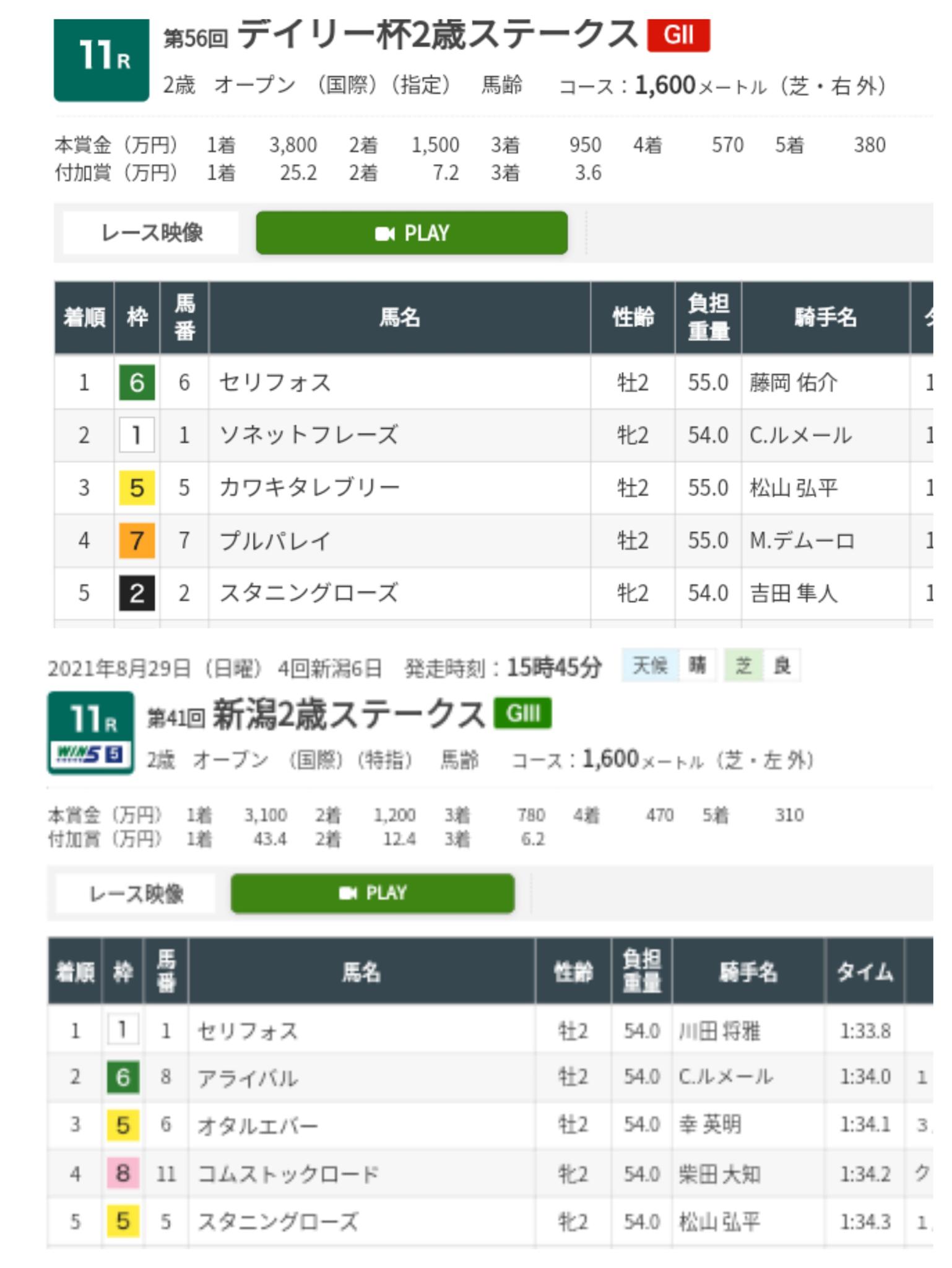Open jockey 藤岡 佑介 profile
Screen dimensions: 952x1268
click(793, 383)
